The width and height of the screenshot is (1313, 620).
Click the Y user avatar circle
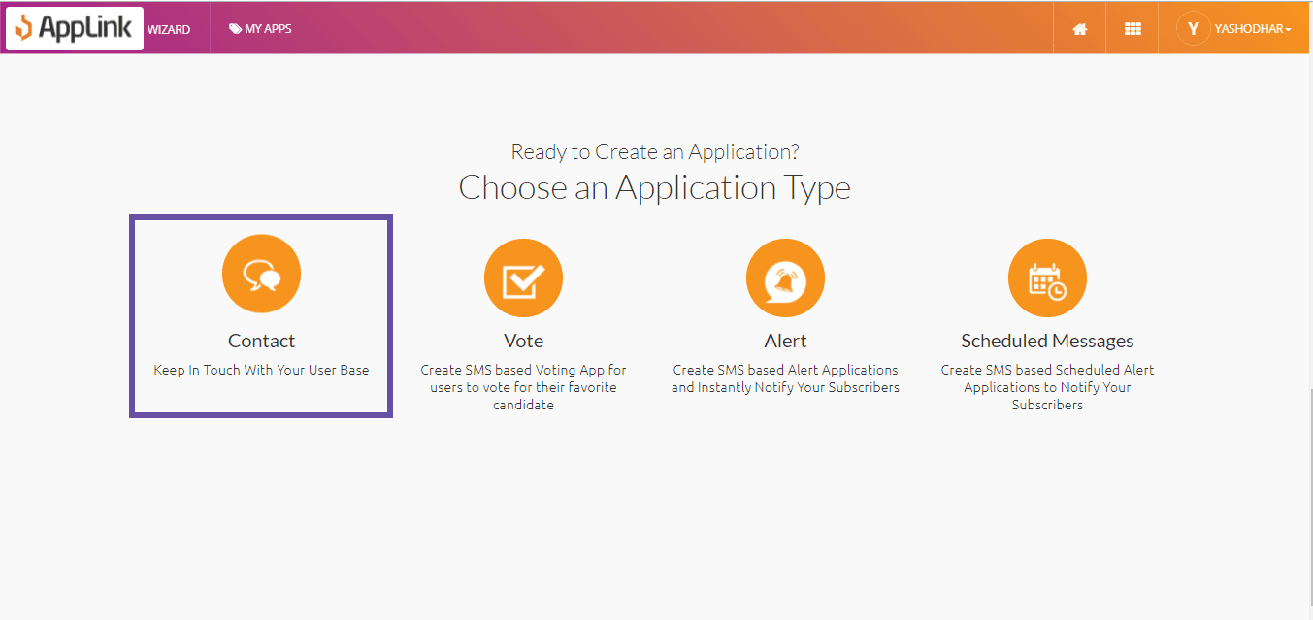(x=1193, y=29)
